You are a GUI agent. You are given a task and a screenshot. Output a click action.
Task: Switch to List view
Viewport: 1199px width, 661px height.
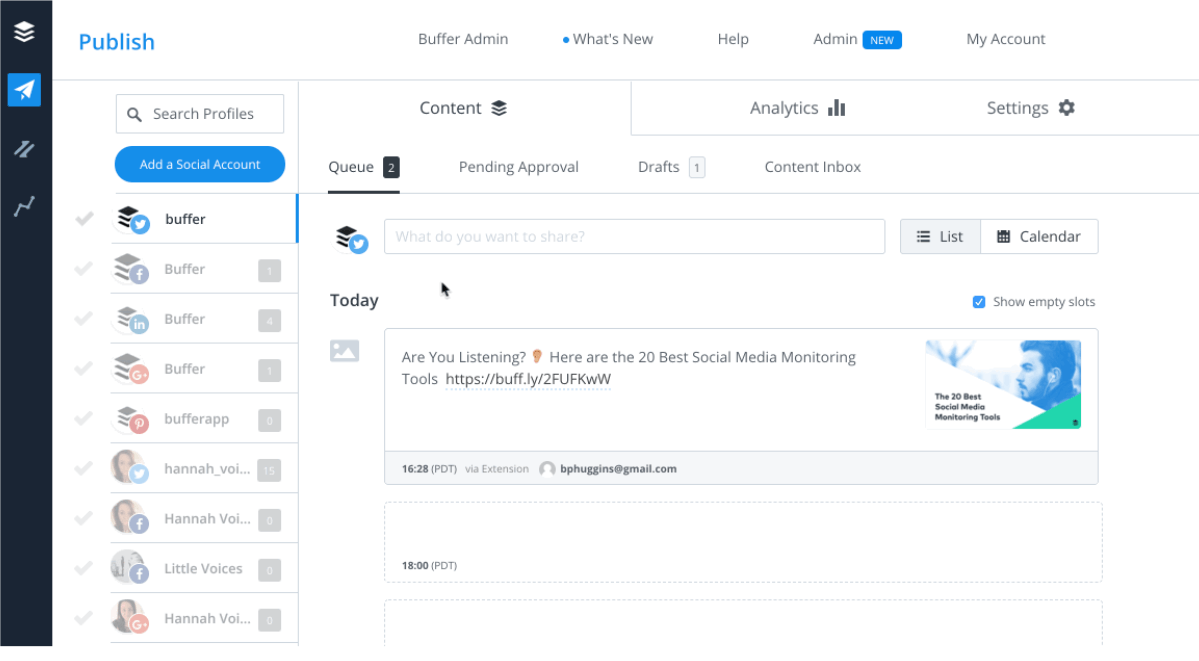coord(940,237)
